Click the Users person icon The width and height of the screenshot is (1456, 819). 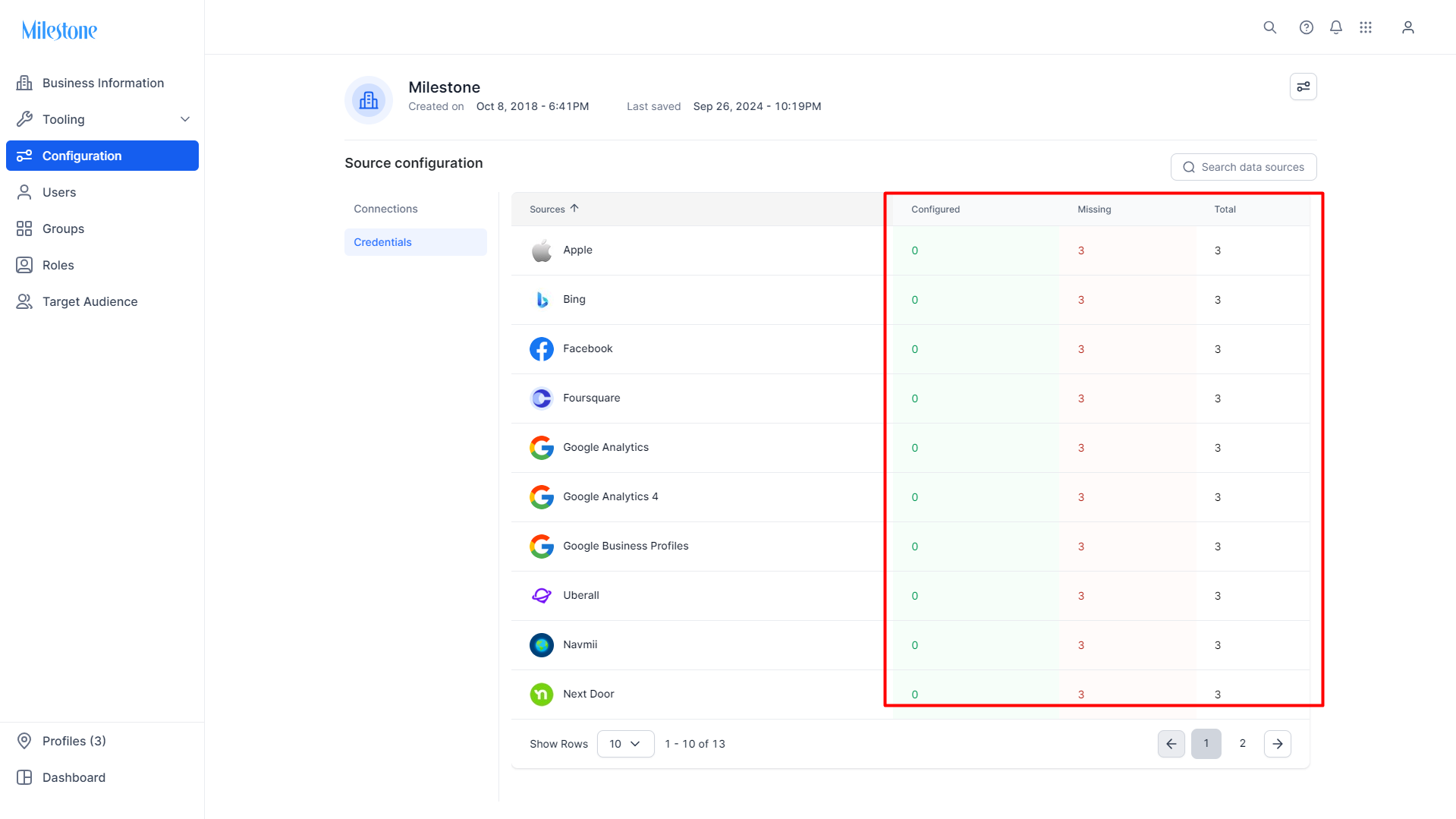pos(24,192)
